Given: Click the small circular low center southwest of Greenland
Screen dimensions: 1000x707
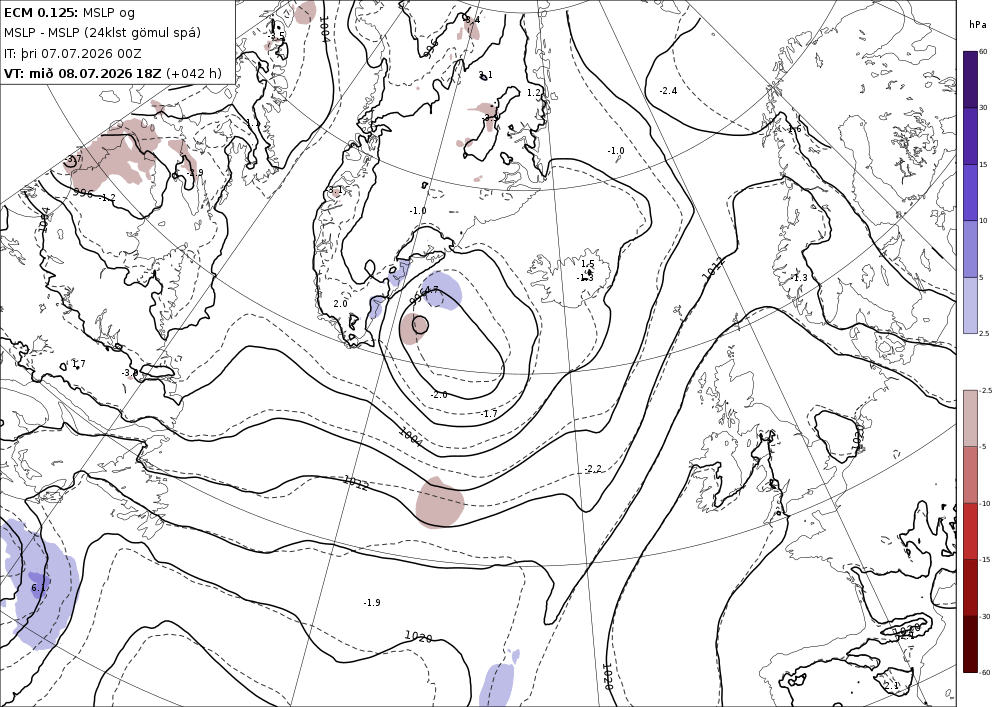Looking at the screenshot, I should coord(420,325).
